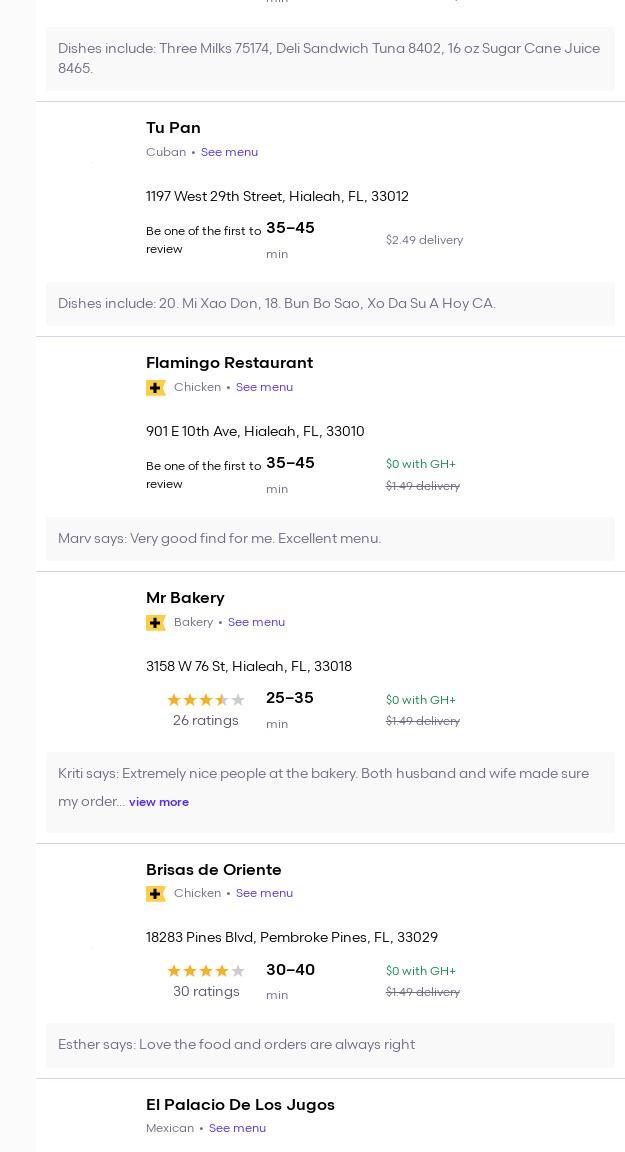The image size is (625, 1152).
Task: Click Marv's review of Flamingo Restaurant
Action: (219, 538)
